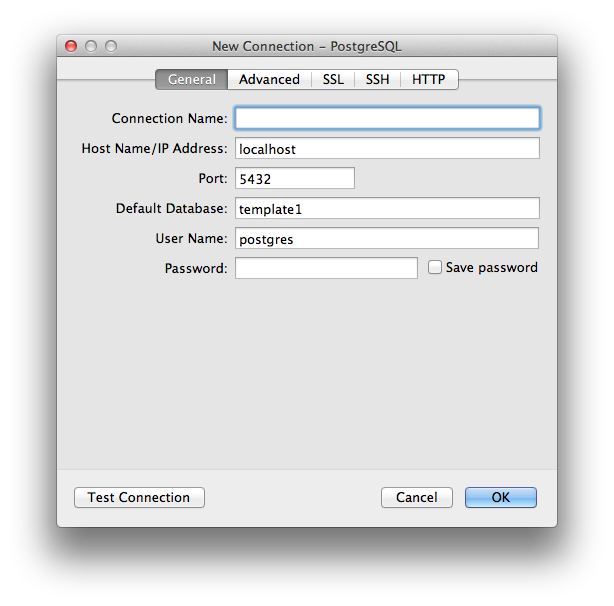Click the New Connection – PostgreSQL title text

(x=307, y=46)
